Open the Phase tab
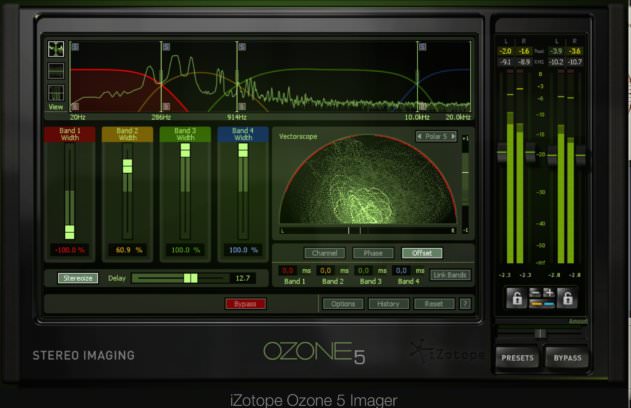 coord(373,253)
